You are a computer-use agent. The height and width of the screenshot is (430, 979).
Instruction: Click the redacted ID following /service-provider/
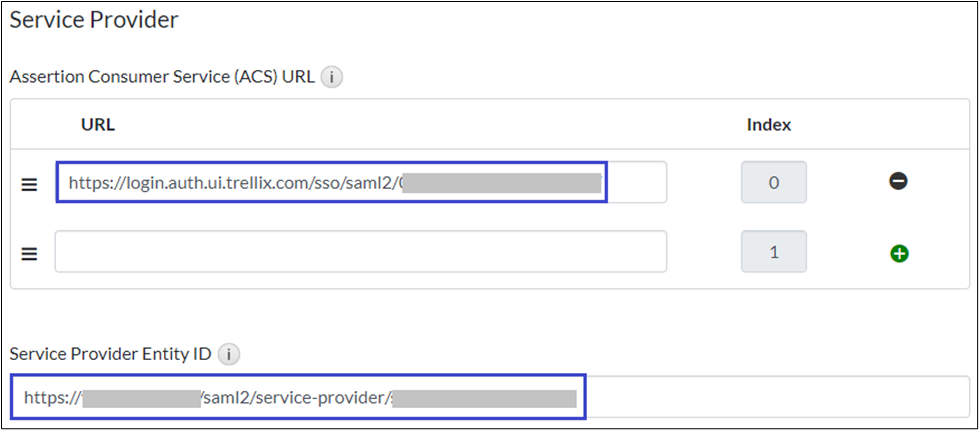pos(484,398)
